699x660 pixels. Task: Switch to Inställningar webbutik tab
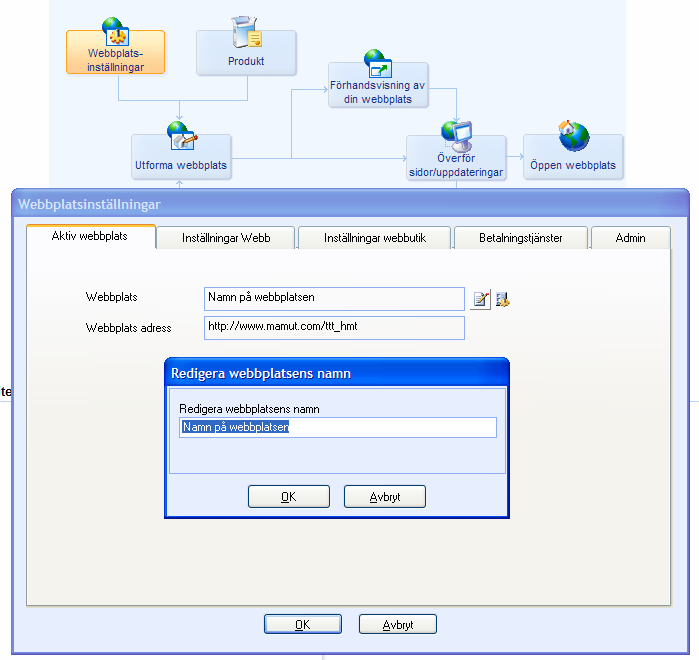[x=374, y=238]
